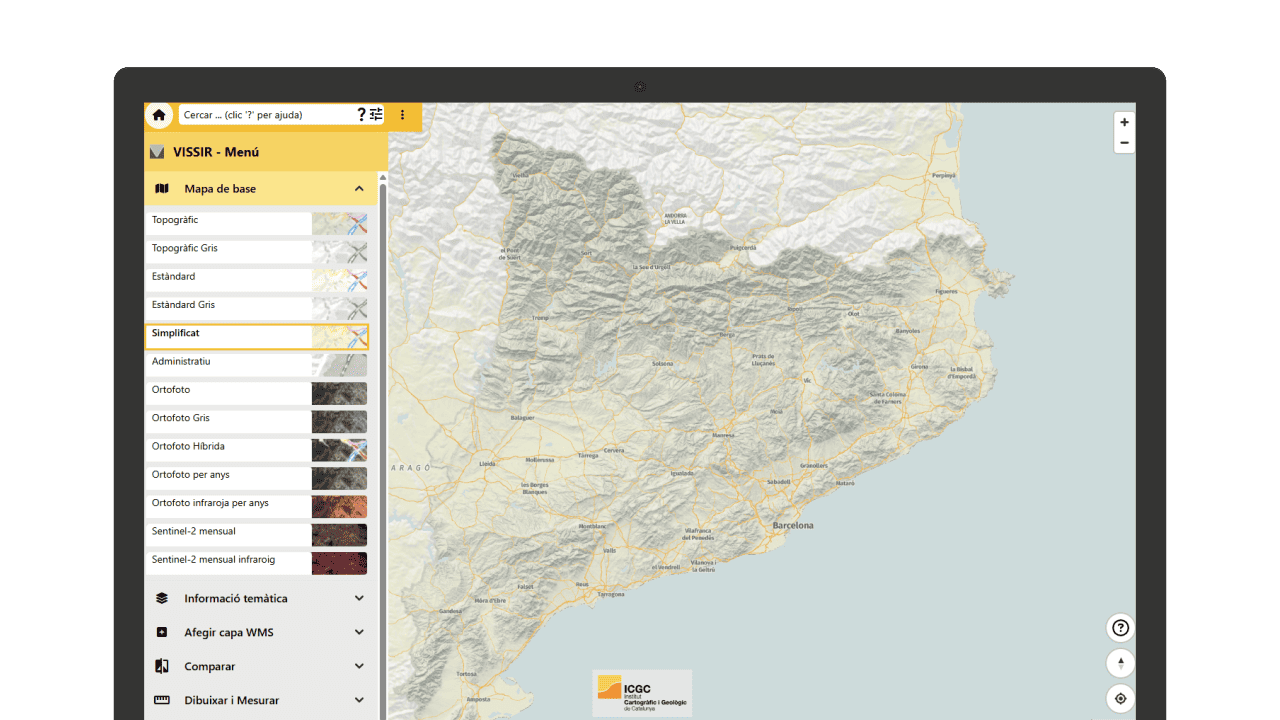The height and width of the screenshot is (720, 1280).
Task: Click the ruler icon beside Dibuixar i Mesurar
Action: click(162, 700)
